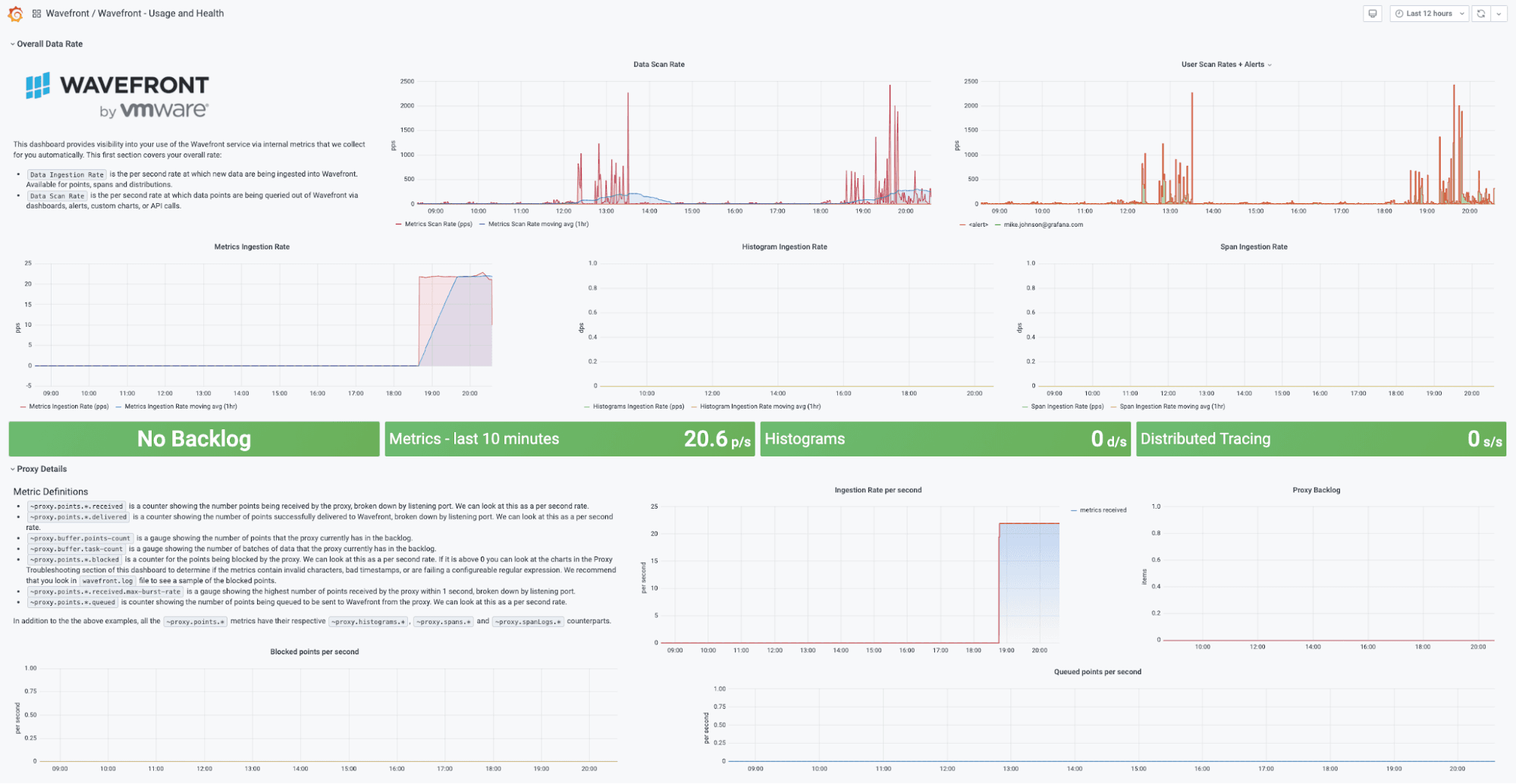Toggle 'Metrics Scan Rate moving avg (1hr)' series
This screenshot has width=1516, height=784.
(x=538, y=224)
